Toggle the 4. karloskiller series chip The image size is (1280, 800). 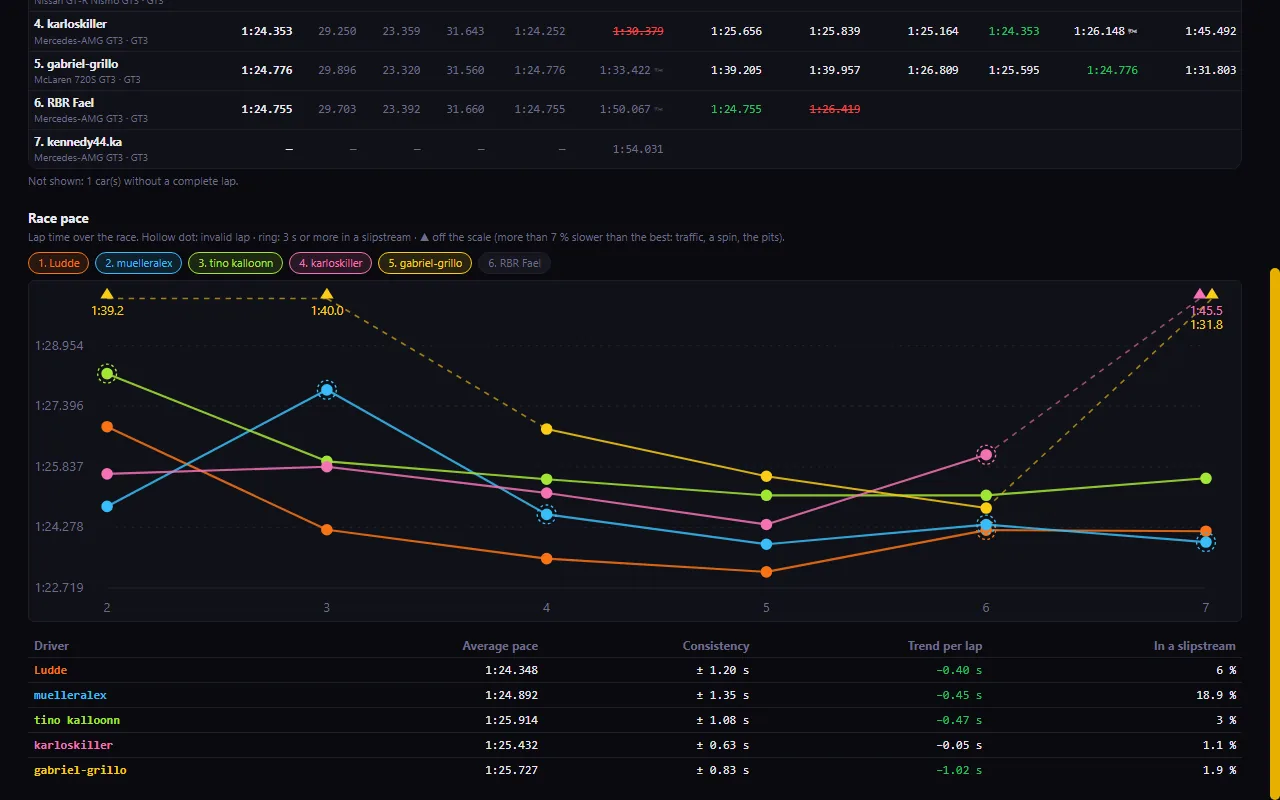(x=331, y=263)
